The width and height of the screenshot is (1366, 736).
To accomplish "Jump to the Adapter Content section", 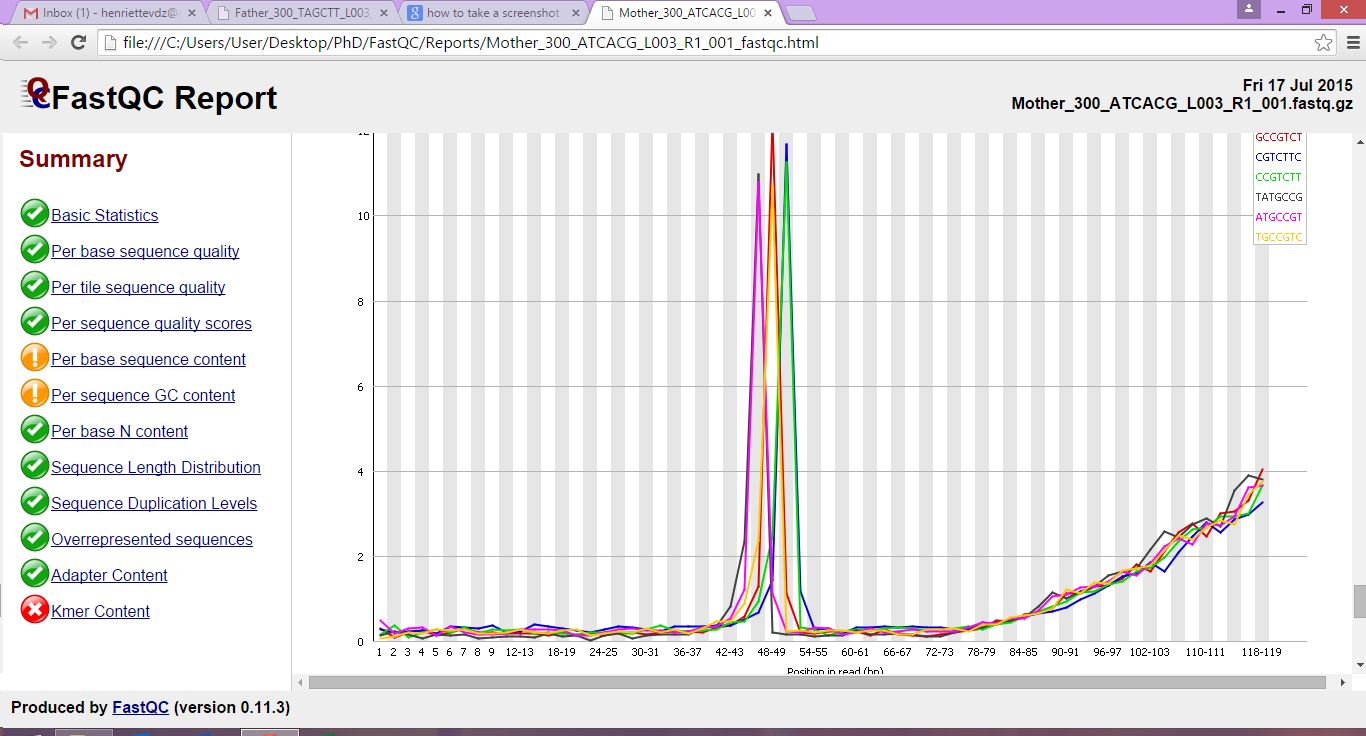I will click(109, 575).
